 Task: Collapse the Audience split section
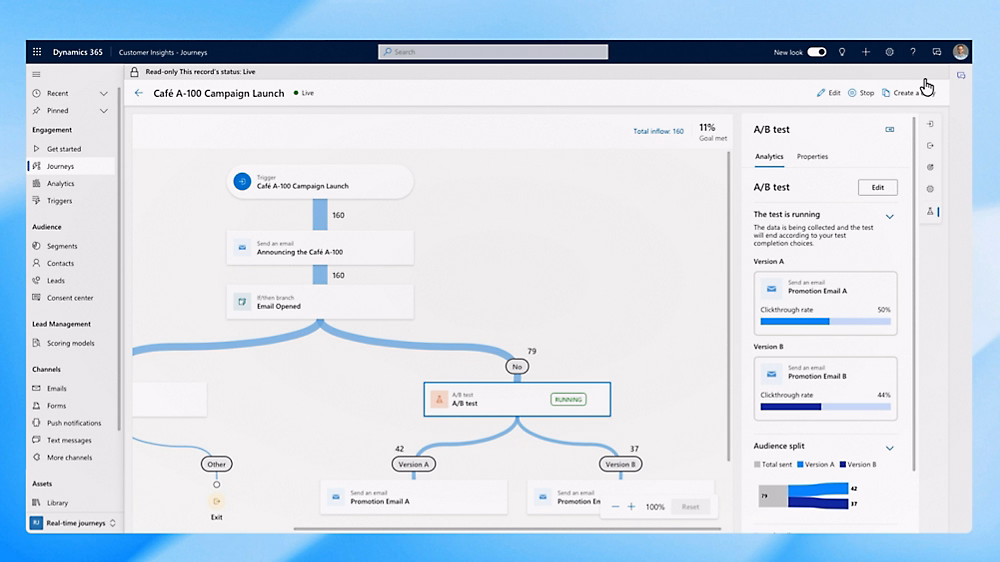coord(889,448)
